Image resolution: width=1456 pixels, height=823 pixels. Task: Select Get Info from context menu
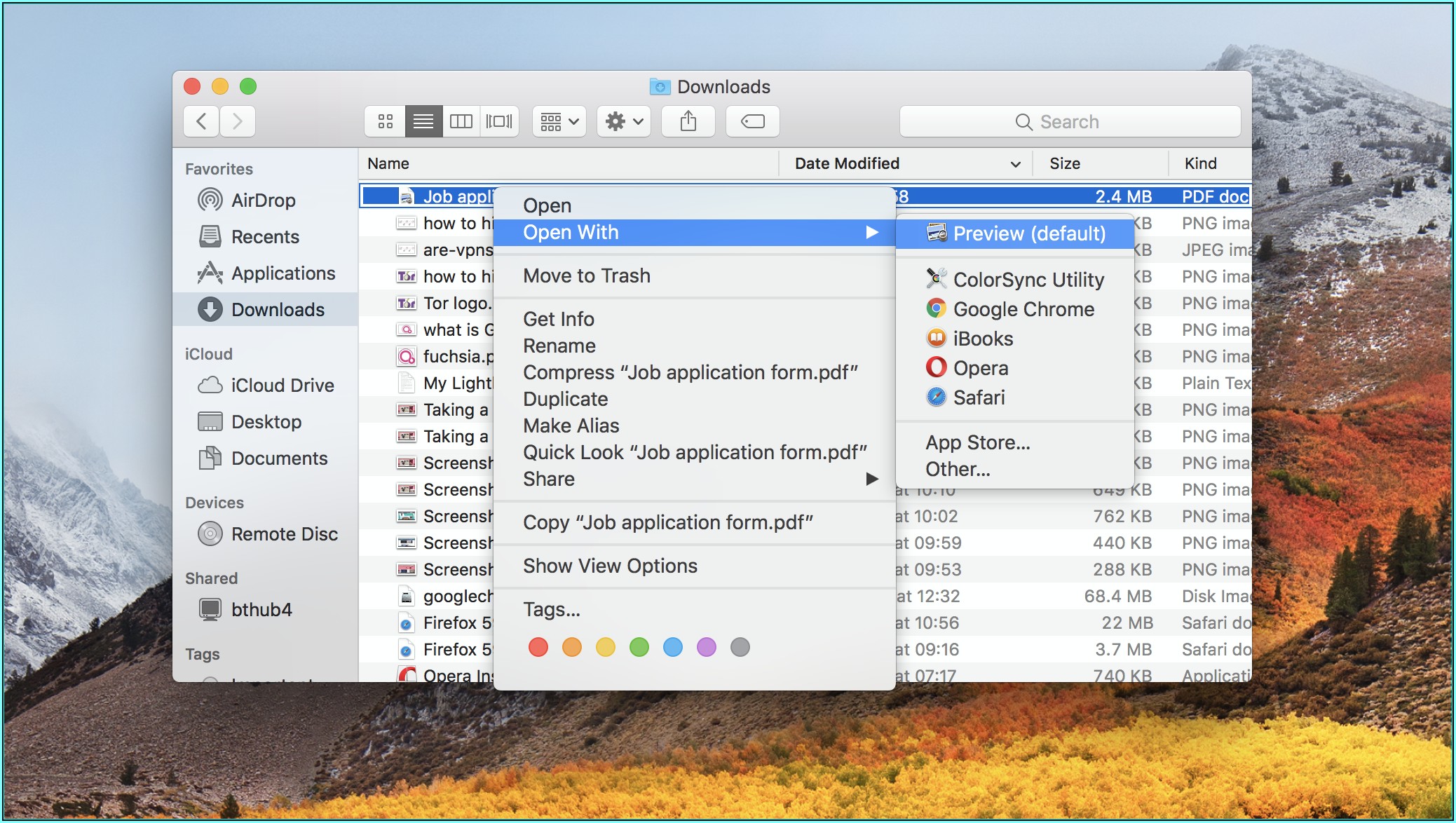[x=558, y=319]
